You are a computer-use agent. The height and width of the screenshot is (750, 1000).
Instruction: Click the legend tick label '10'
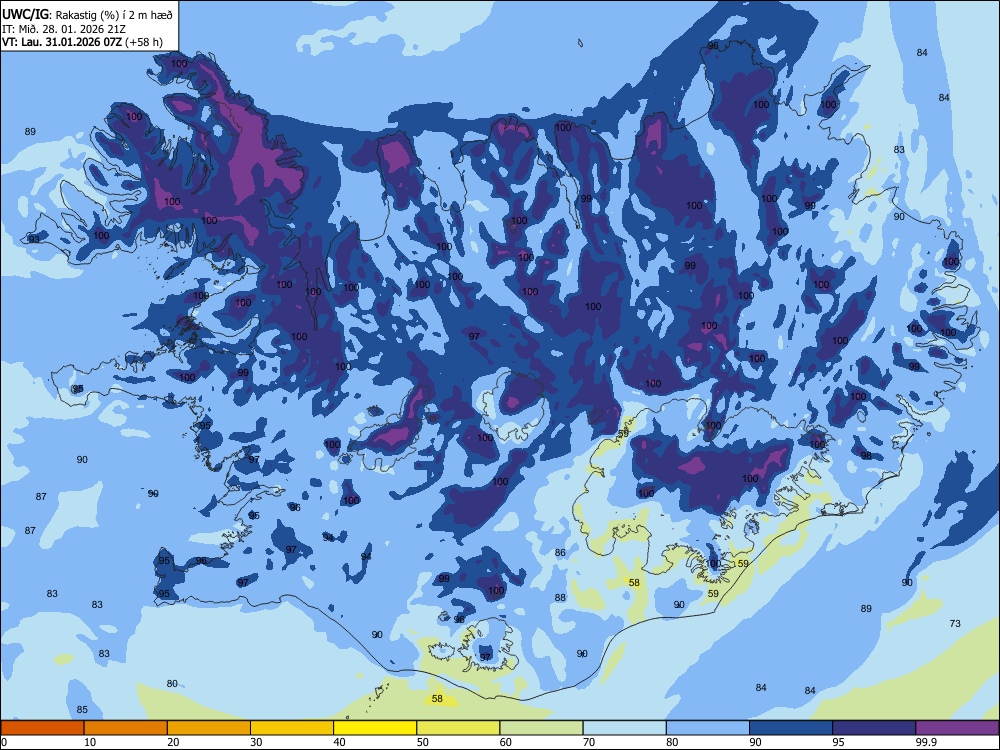(90, 742)
